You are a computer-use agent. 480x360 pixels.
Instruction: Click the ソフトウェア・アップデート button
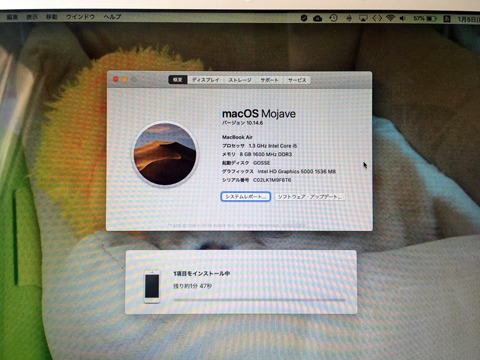click(310, 197)
